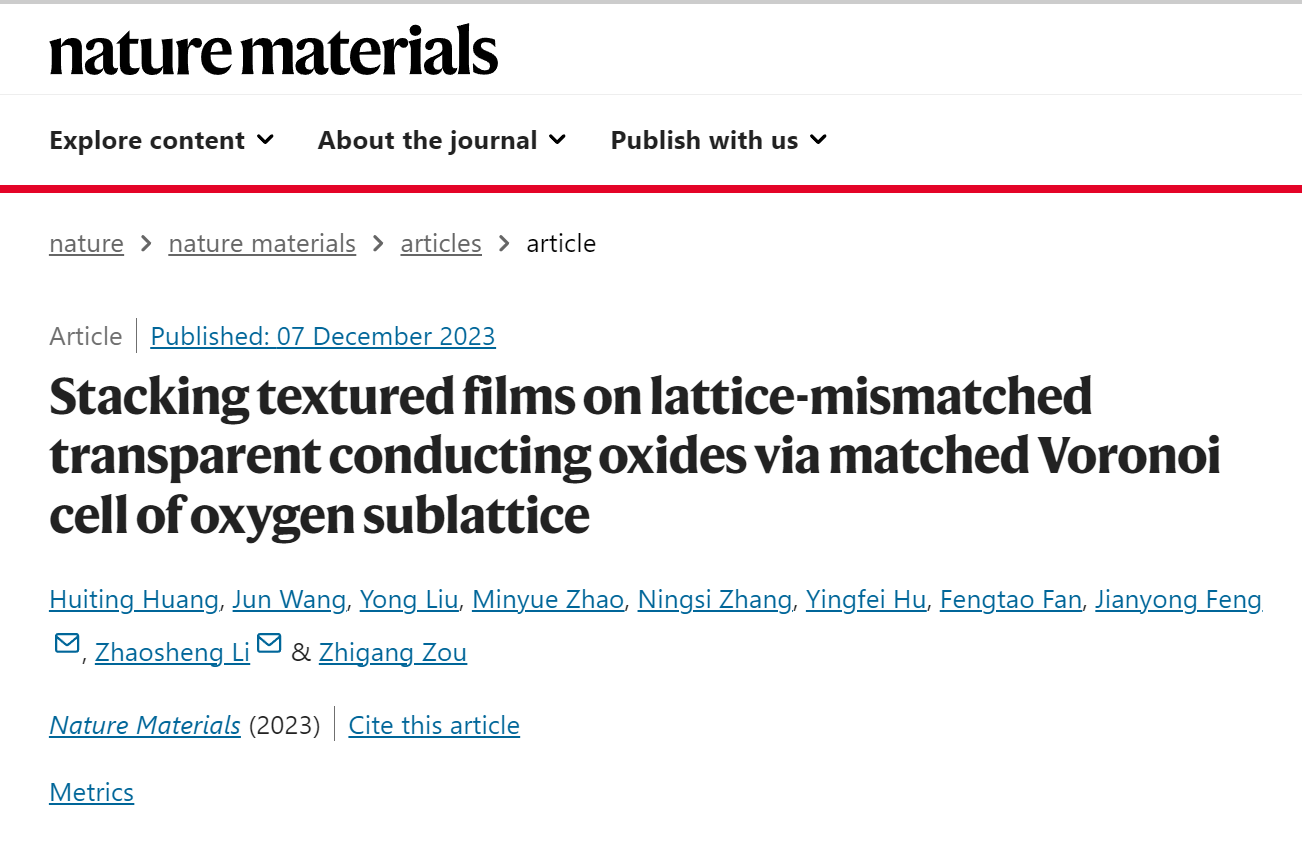Viewport: 1302px width, 846px height.
Task: Click the italic Nature Materials journal link
Action: 145,725
